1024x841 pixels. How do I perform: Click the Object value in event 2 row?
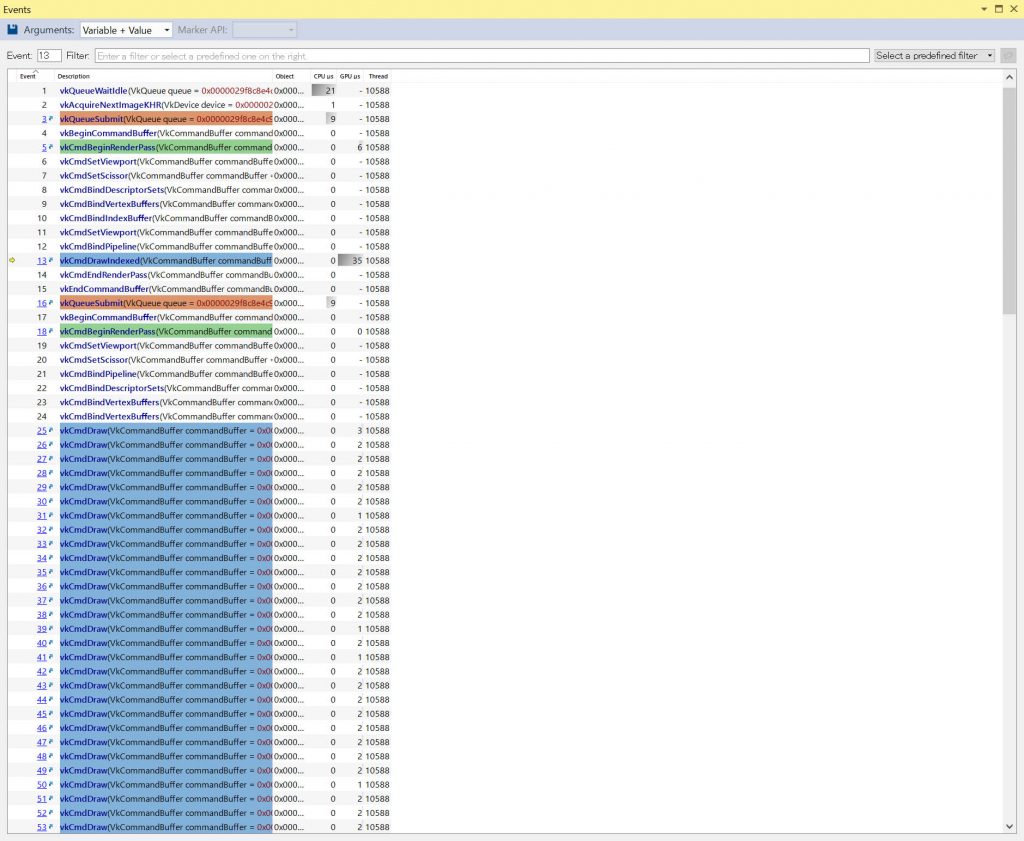(289, 105)
